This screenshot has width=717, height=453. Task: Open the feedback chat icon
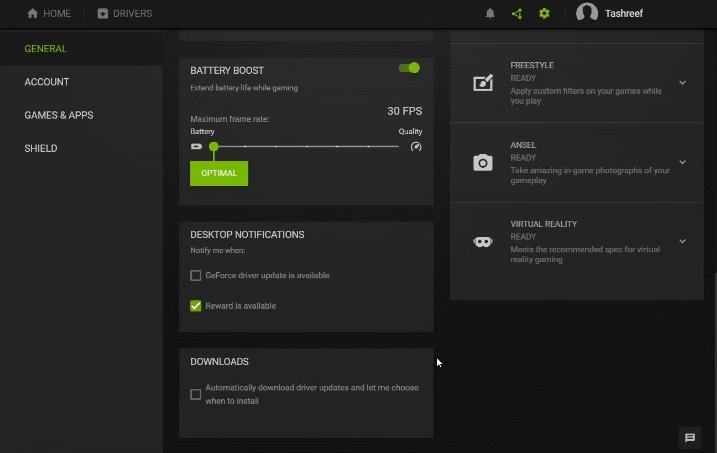690,437
